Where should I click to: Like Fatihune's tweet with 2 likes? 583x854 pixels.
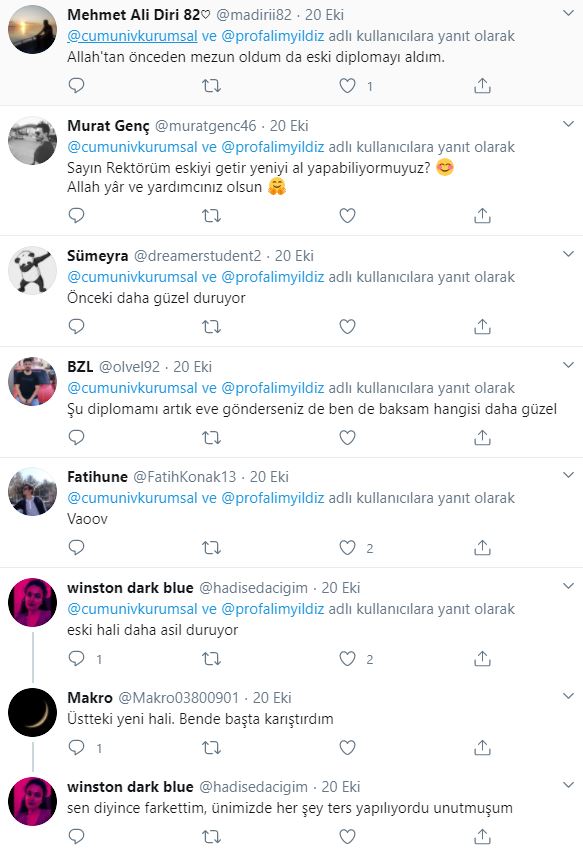pyautogui.click(x=348, y=547)
